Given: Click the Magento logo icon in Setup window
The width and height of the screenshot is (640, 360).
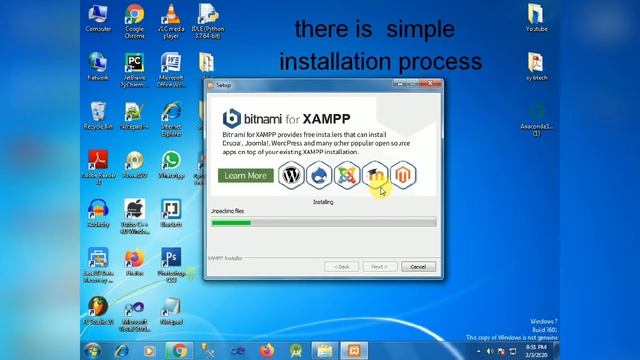Looking at the screenshot, I should (403, 175).
